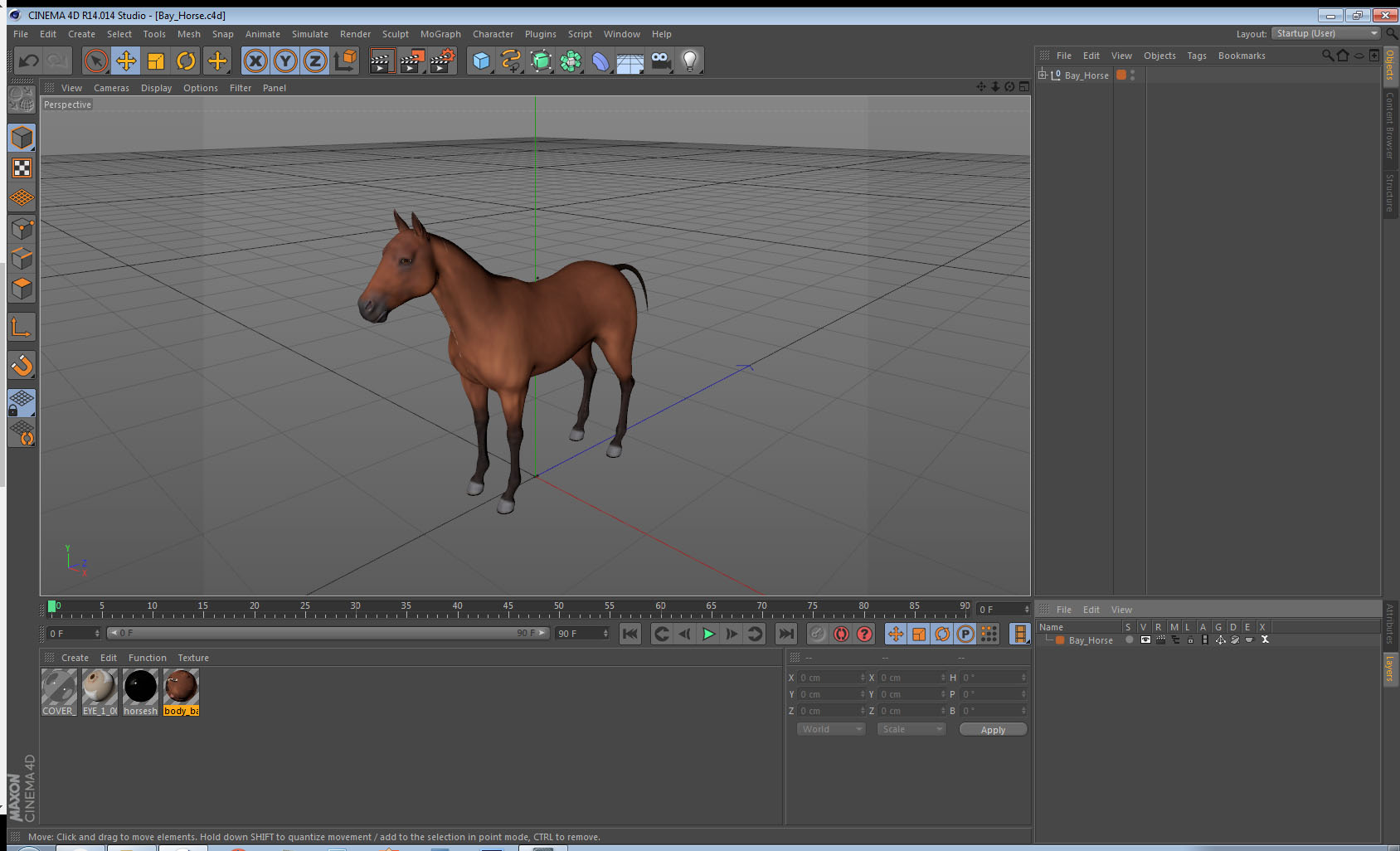Viewport: 1400px width, 851px height.
Task: Add a camera object
Action: (x=660, y=61)
